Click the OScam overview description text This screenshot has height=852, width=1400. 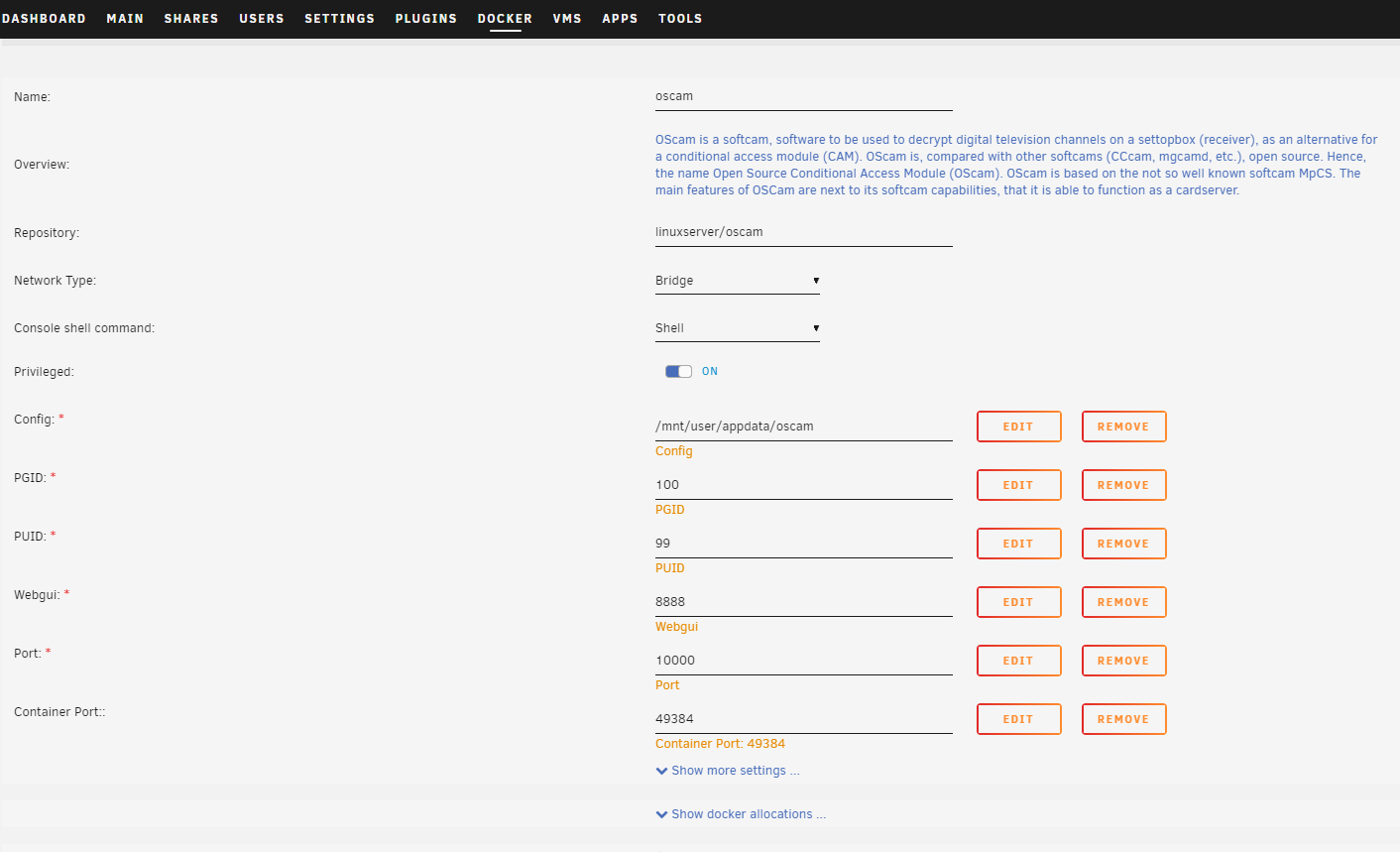click(1016, 165)
